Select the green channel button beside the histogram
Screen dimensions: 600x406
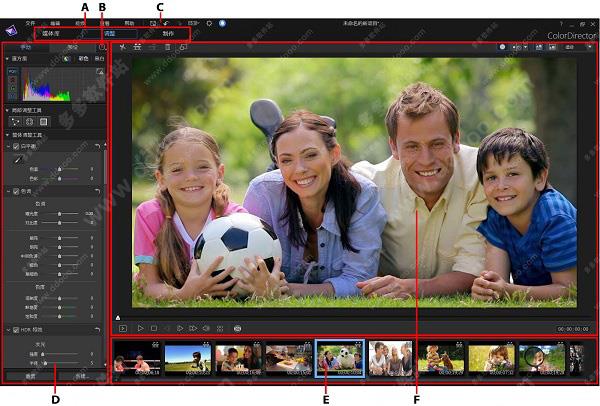click(x=13, y=88)
